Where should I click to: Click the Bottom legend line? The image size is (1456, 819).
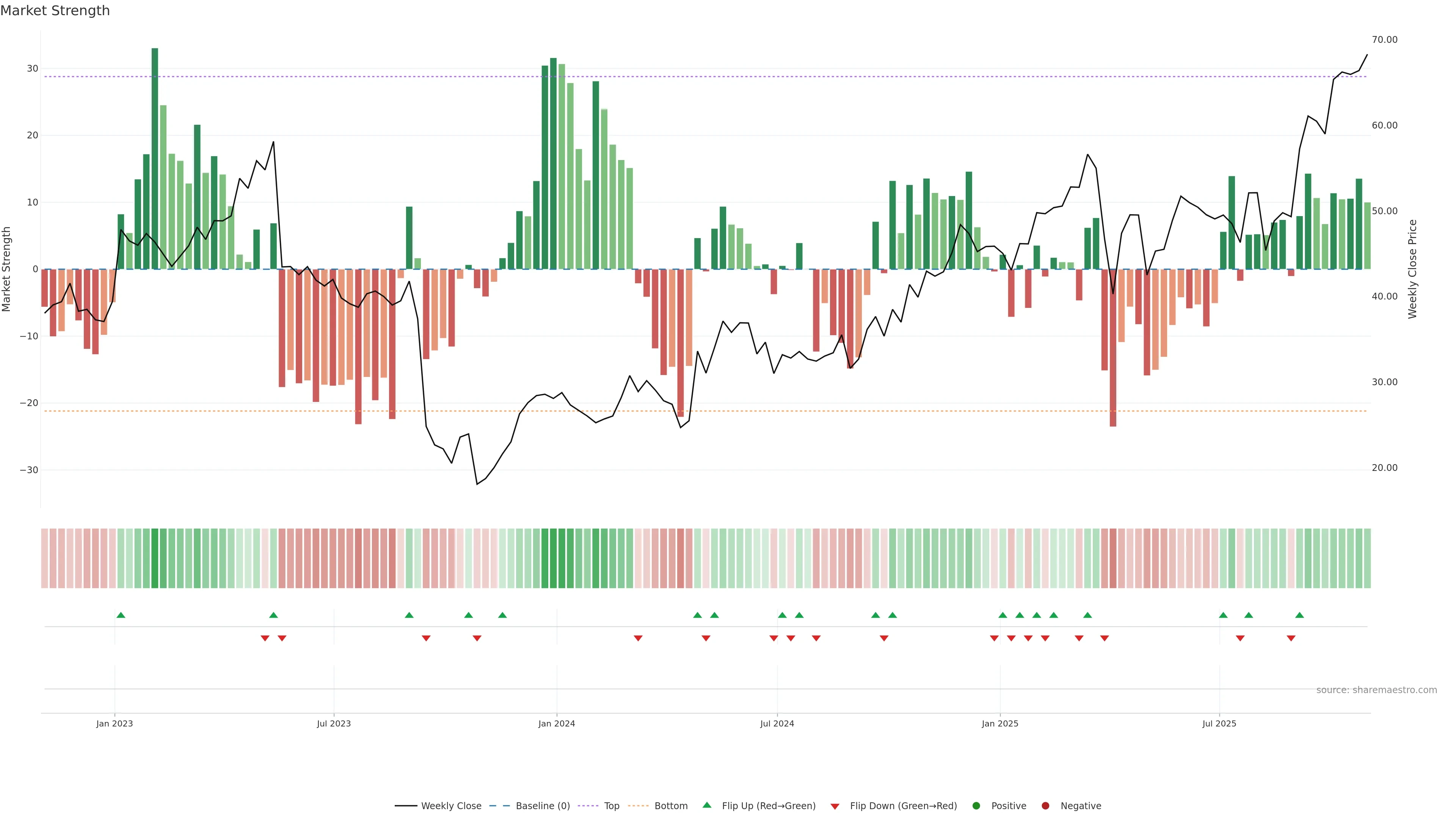(638, 805)
